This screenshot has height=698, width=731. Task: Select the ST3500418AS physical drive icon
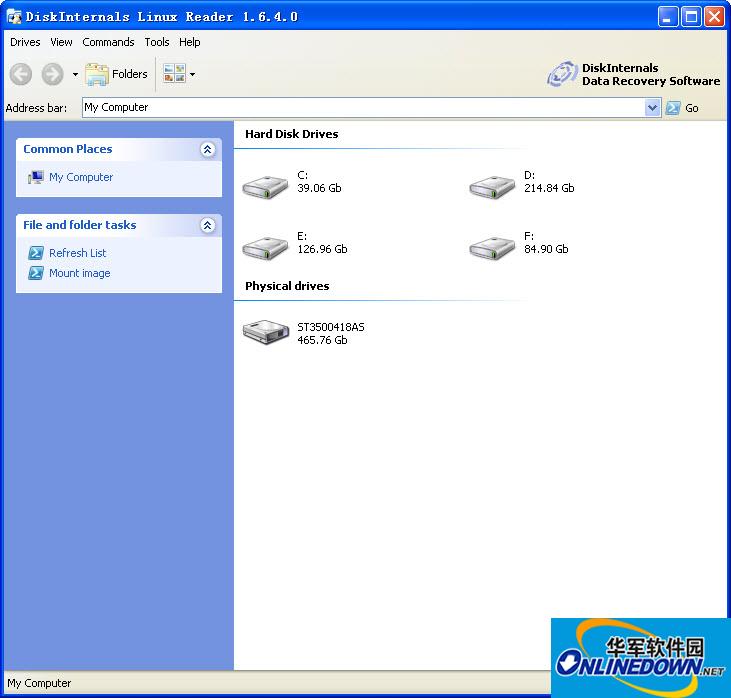(x=266, y=332)
